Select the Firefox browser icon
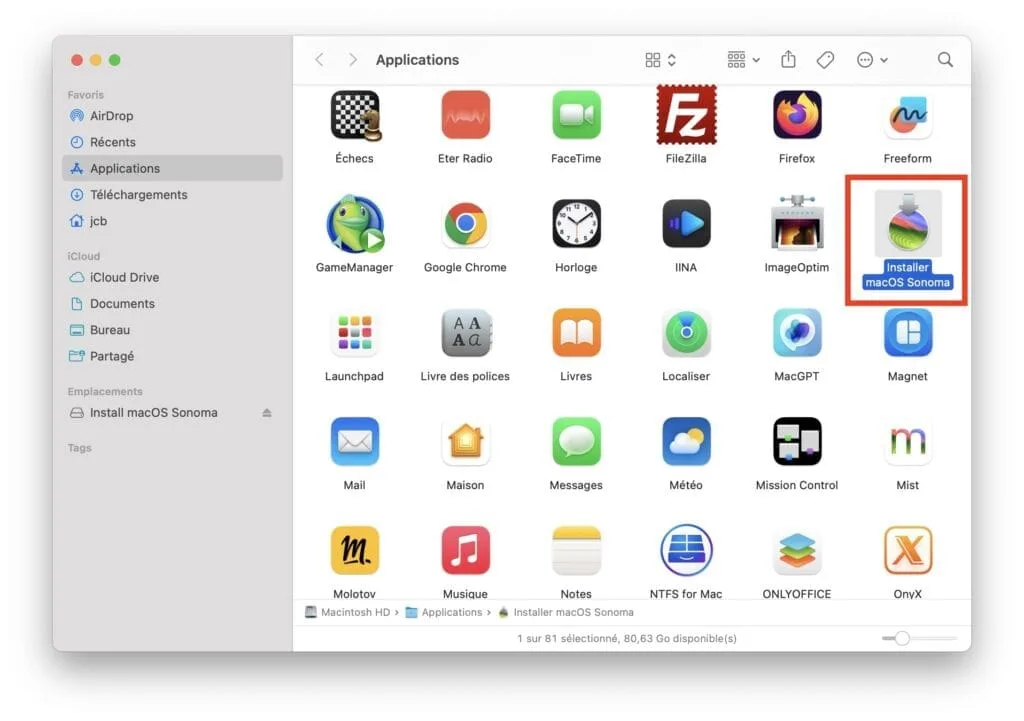This screenshot has height=721, width=1024. click(x=797, y=116)
